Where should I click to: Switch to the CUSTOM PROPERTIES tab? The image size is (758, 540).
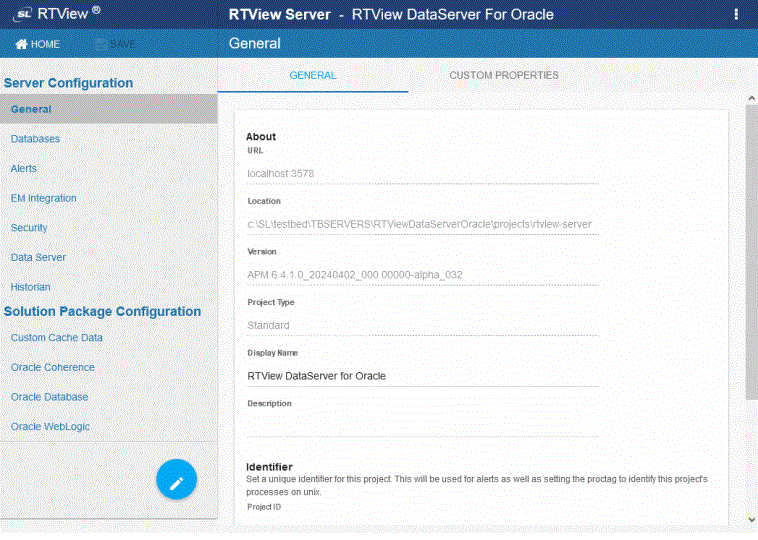pyautogui.click(x=504, y=75)
